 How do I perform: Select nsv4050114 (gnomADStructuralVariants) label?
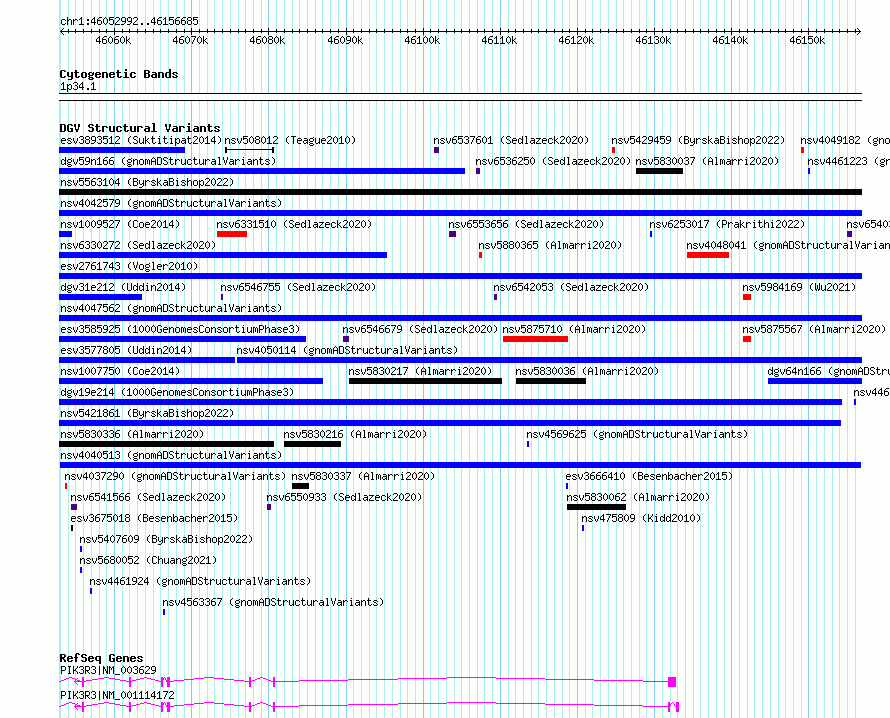pyautogui.click(x=347, y=350)
